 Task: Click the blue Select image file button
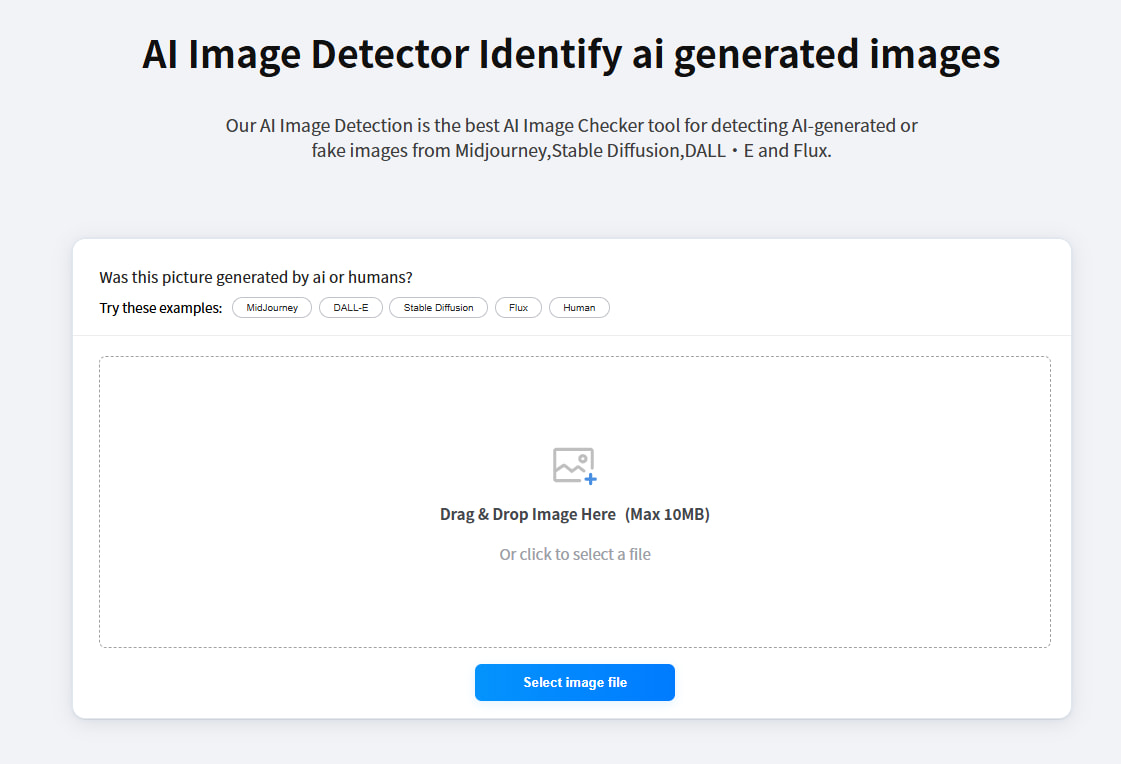tap(574, 682)
